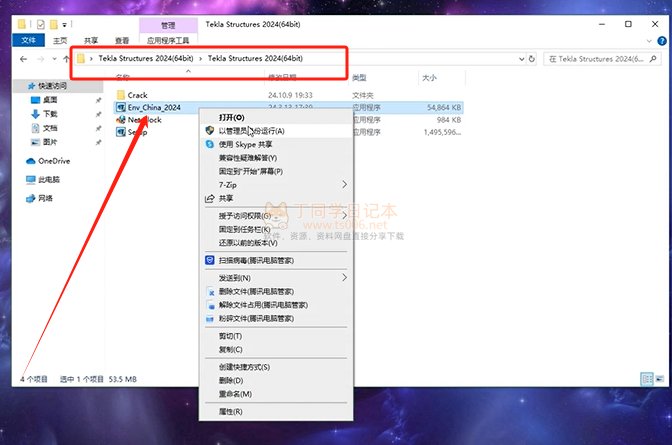
Task: Open the Help question mark icon
Action: (x=662, y=41)
